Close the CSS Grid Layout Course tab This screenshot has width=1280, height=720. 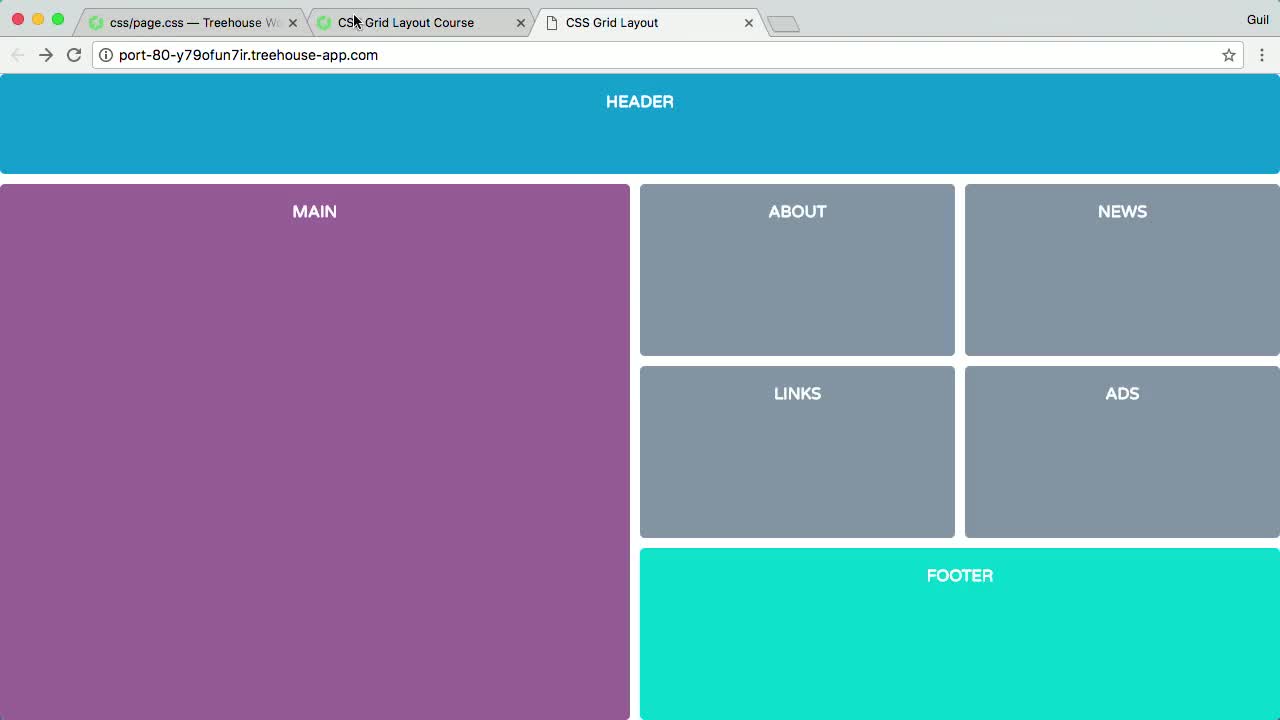click(x=520, y=22)
